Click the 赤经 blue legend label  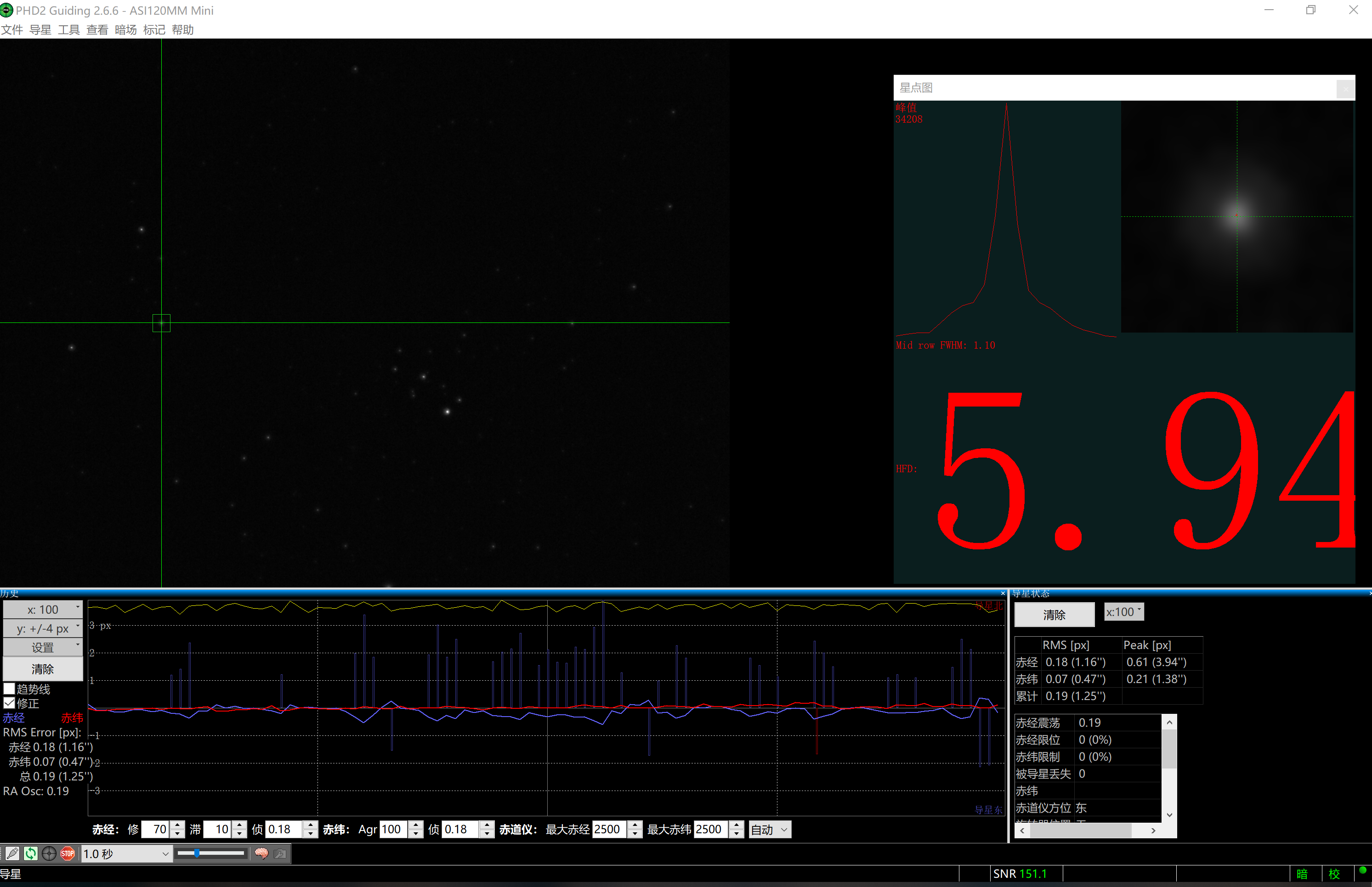click(14, 718)
